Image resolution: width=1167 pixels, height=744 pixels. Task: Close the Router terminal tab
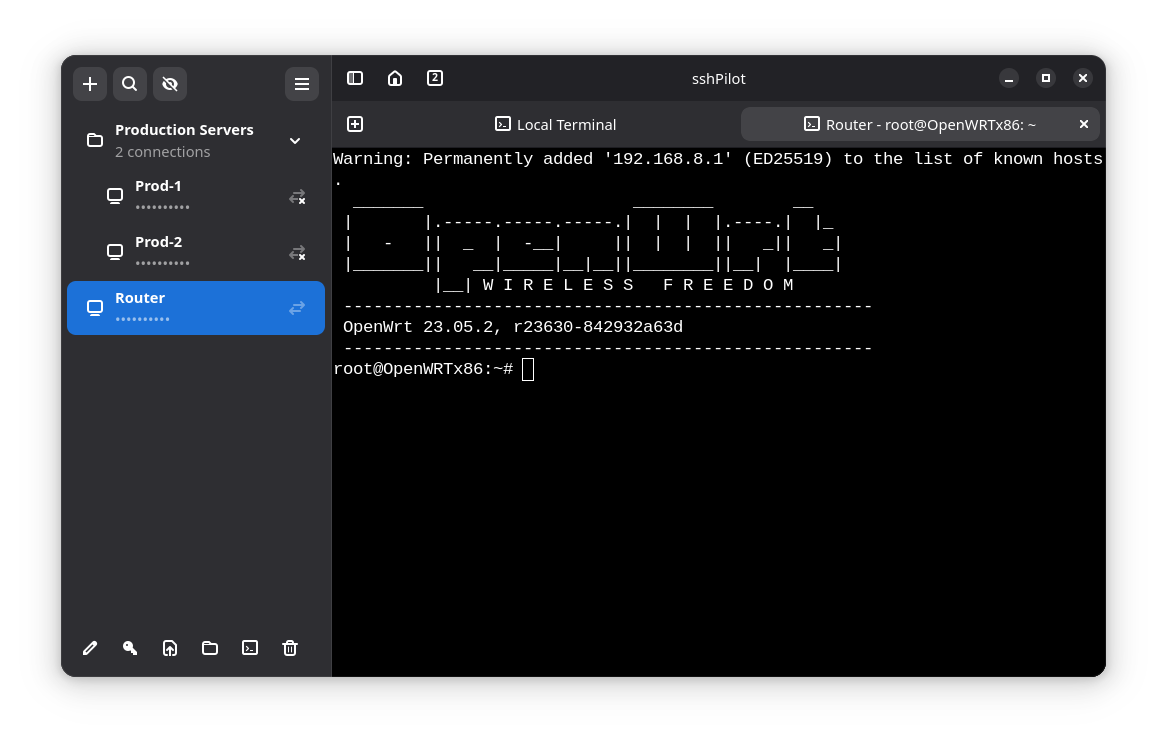[1084, 124]
